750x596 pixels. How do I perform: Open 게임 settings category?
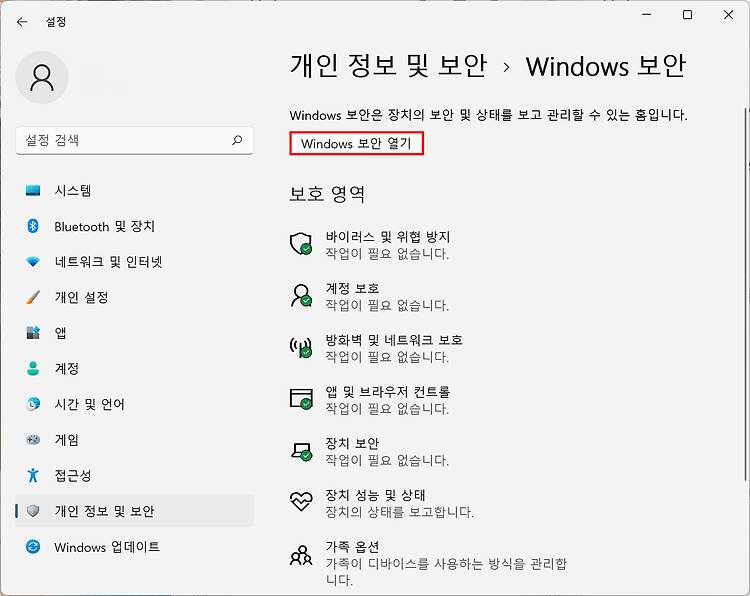(134, 440)
